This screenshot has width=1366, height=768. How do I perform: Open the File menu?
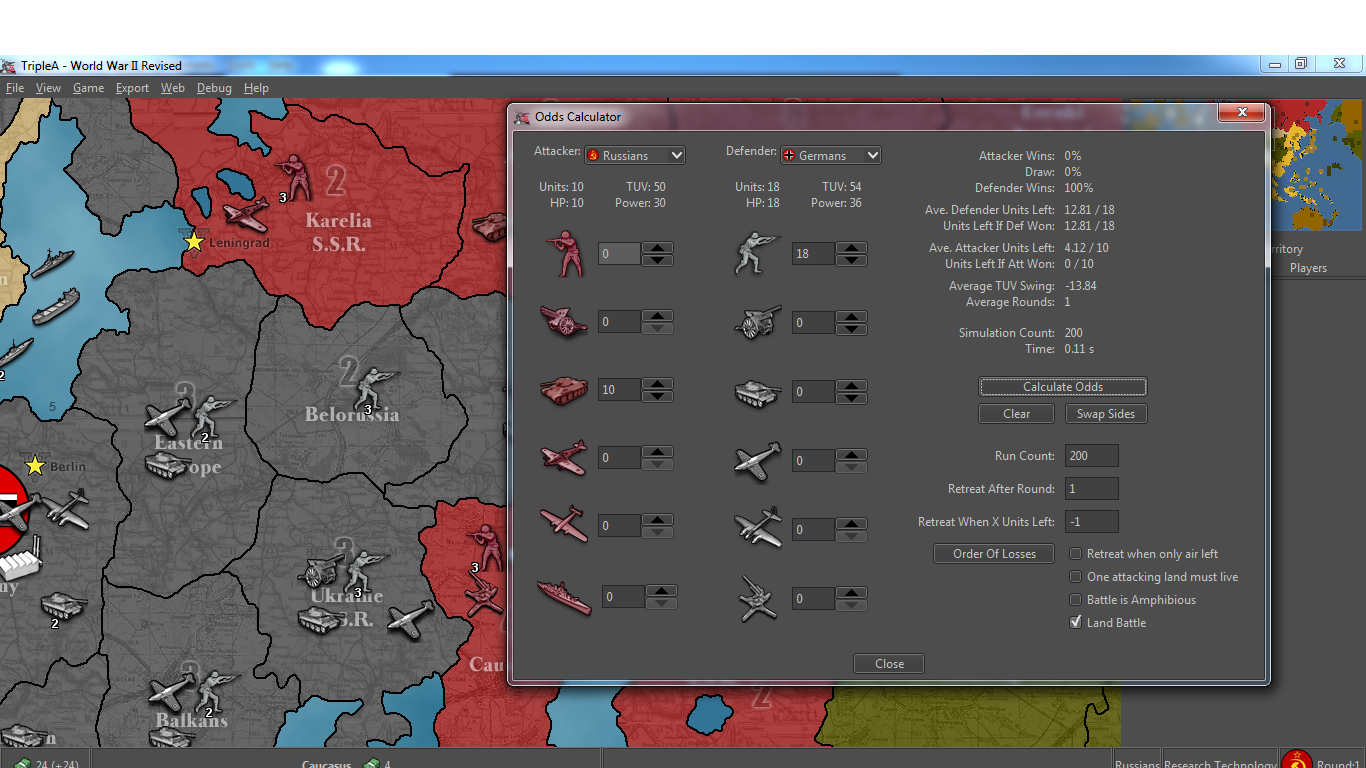(15, 88)
